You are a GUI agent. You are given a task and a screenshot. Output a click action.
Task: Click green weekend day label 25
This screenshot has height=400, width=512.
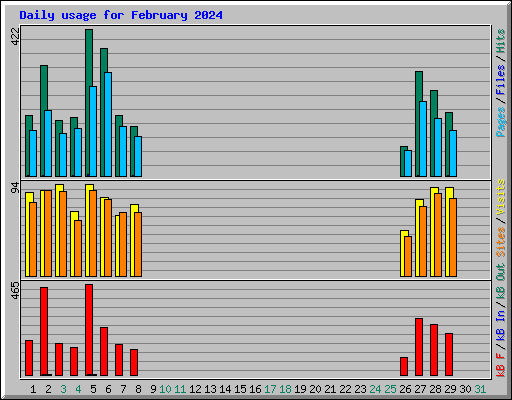[390, 389]
